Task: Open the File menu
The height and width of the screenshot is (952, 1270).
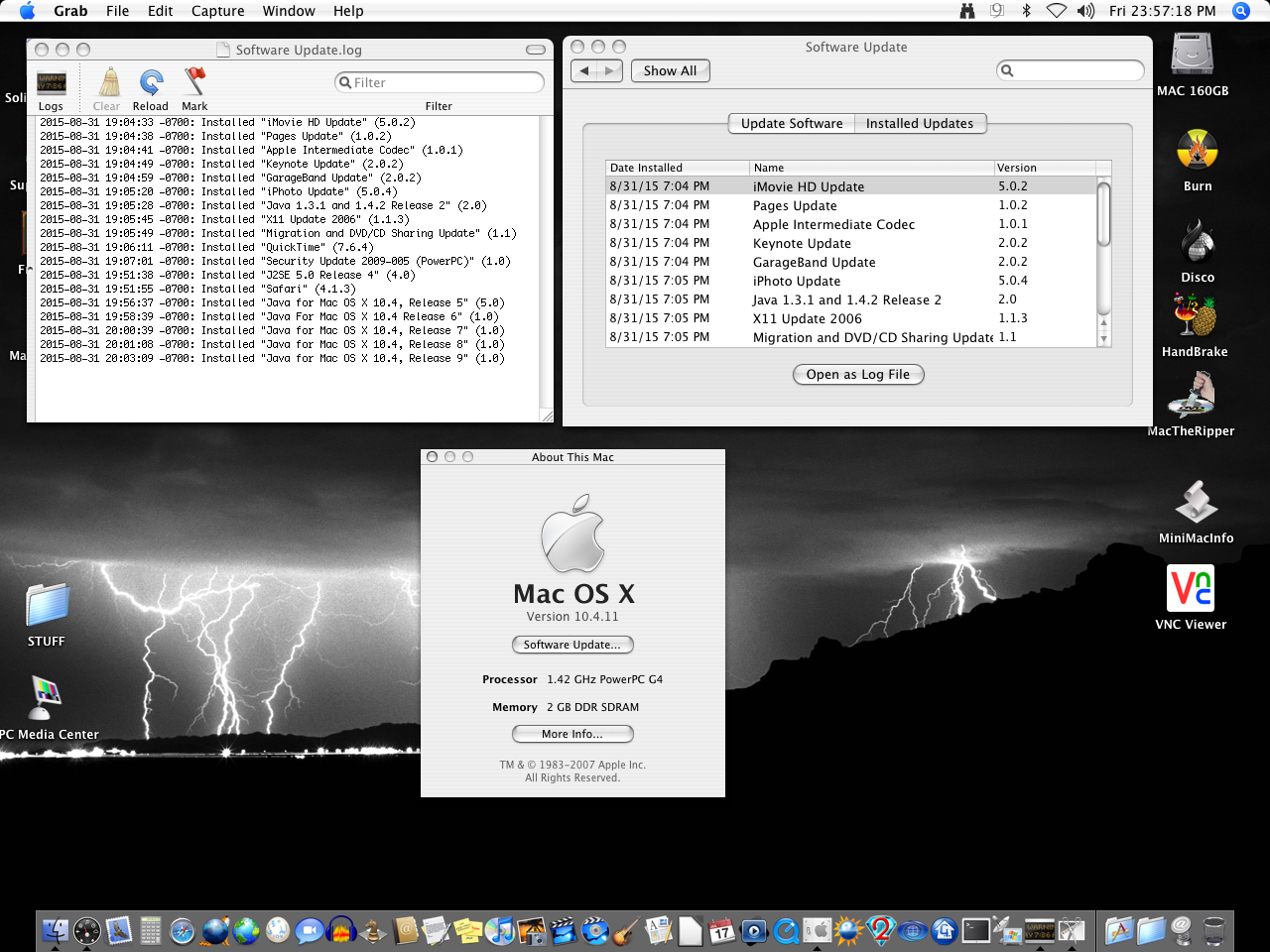Action: coord(118,11)
